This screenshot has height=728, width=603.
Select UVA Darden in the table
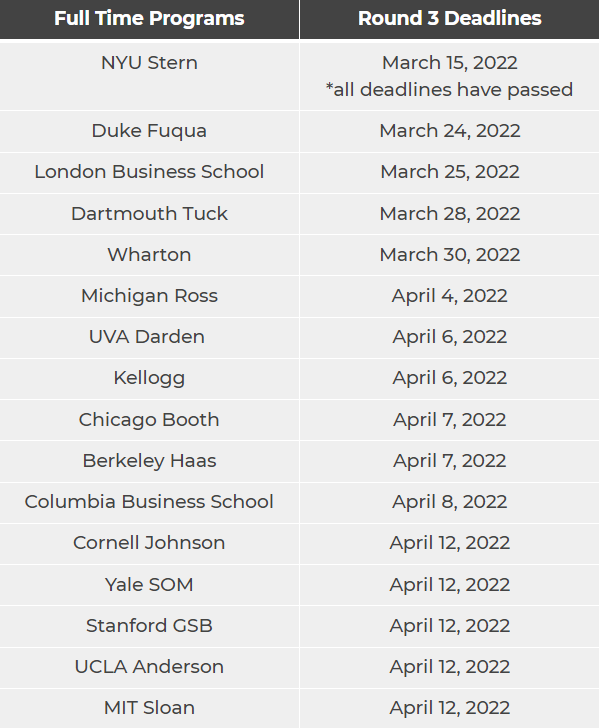149,337
